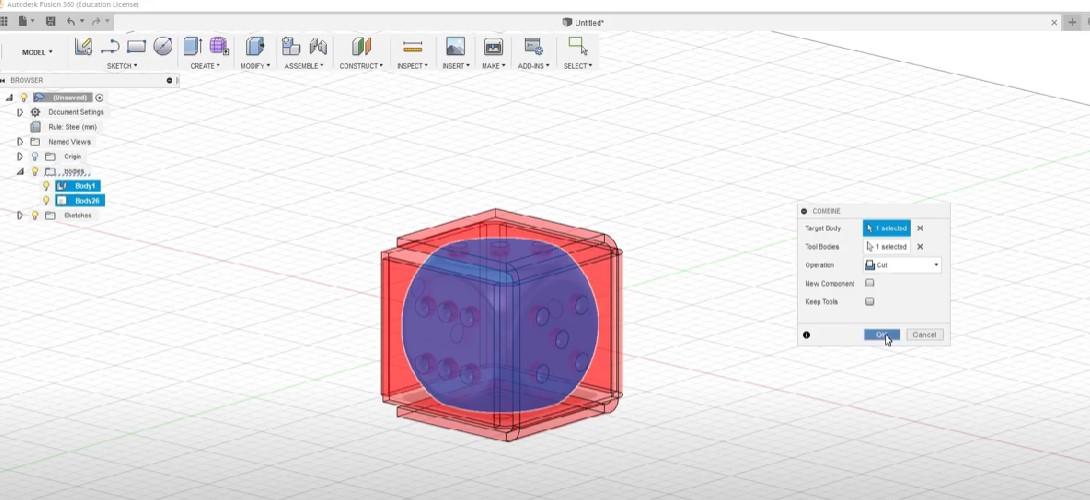Click the Create Form purple icon
Screen dimensions: 1090x500
click(219, 47)
